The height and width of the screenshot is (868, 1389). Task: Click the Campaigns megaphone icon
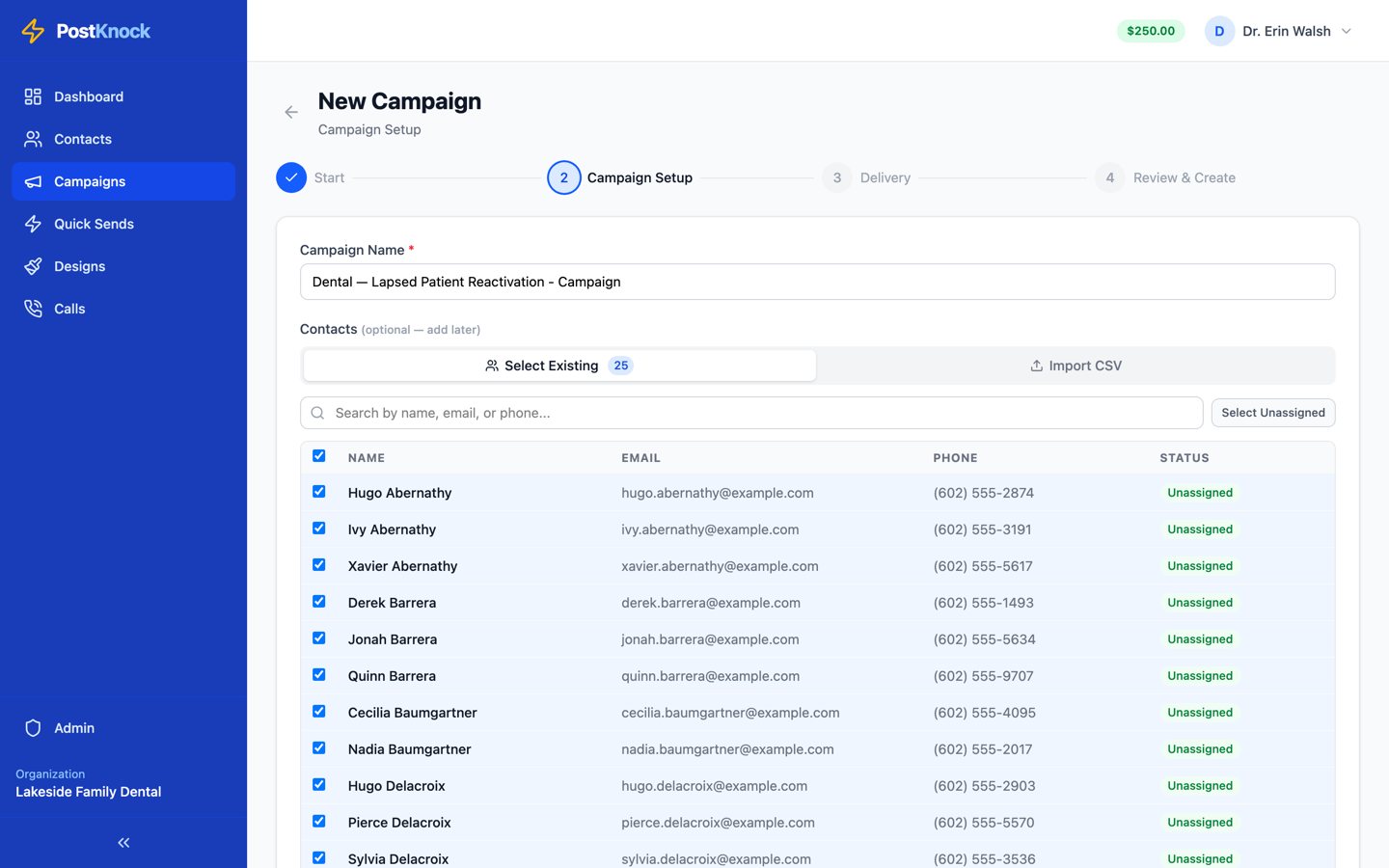click(33, 181)
